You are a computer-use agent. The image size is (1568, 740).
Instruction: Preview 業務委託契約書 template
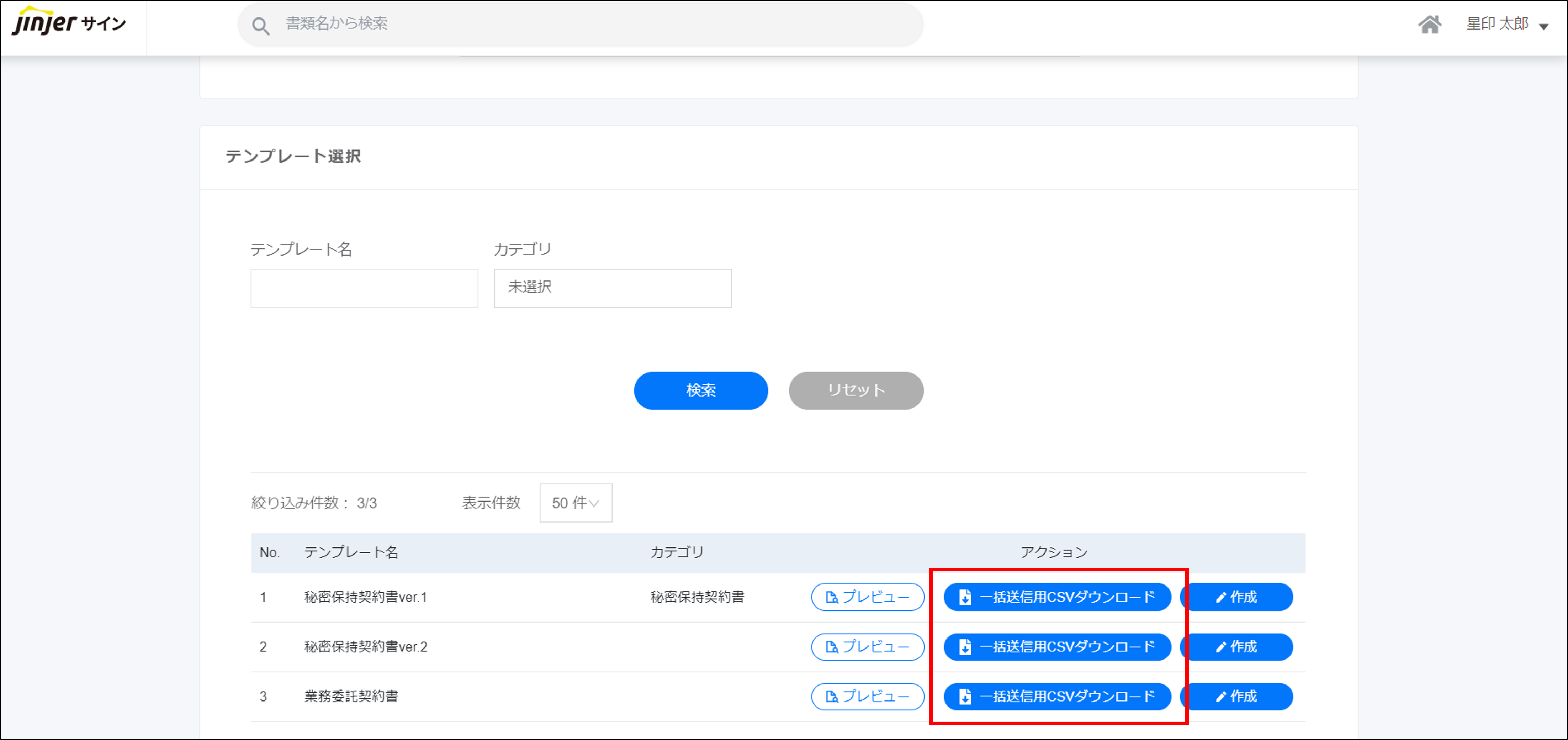click(867, 696)
